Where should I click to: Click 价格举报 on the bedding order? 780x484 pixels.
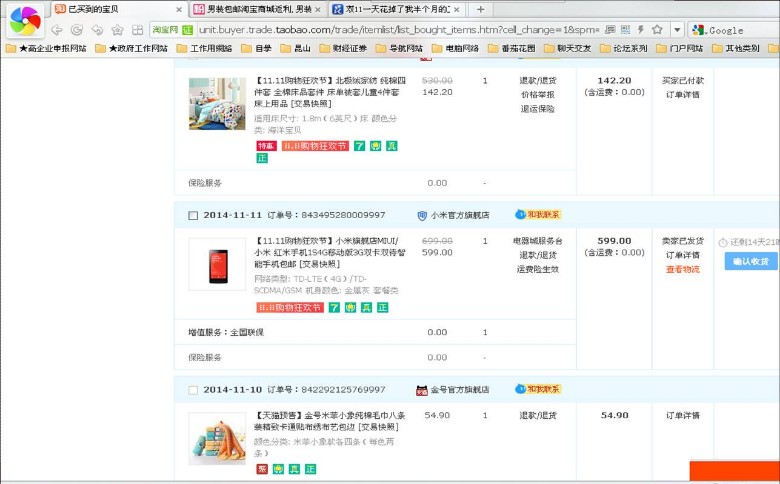(x=538, y=95)
